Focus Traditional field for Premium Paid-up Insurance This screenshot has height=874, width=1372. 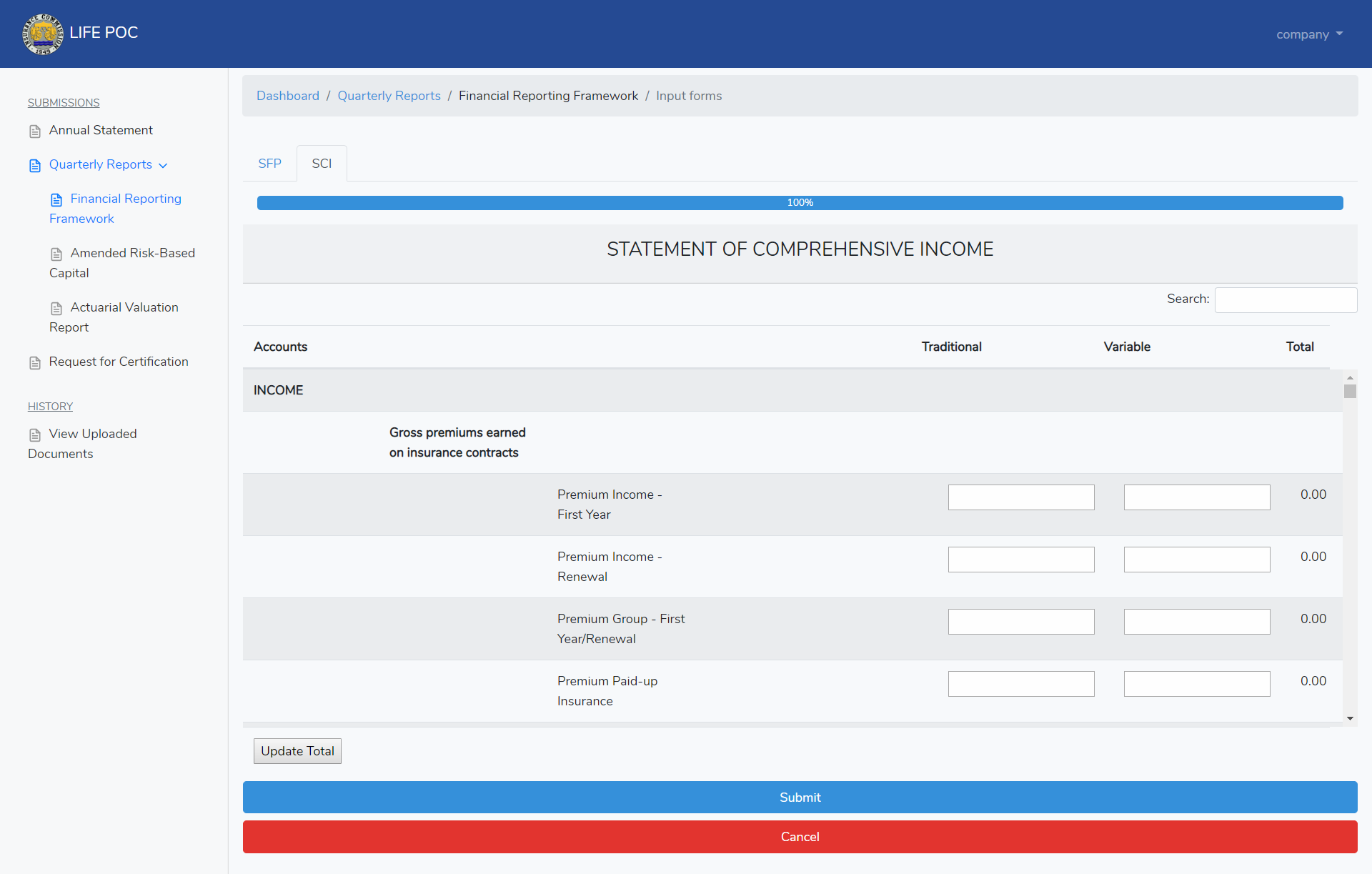pyautogui.click(x=1021, y=684)
